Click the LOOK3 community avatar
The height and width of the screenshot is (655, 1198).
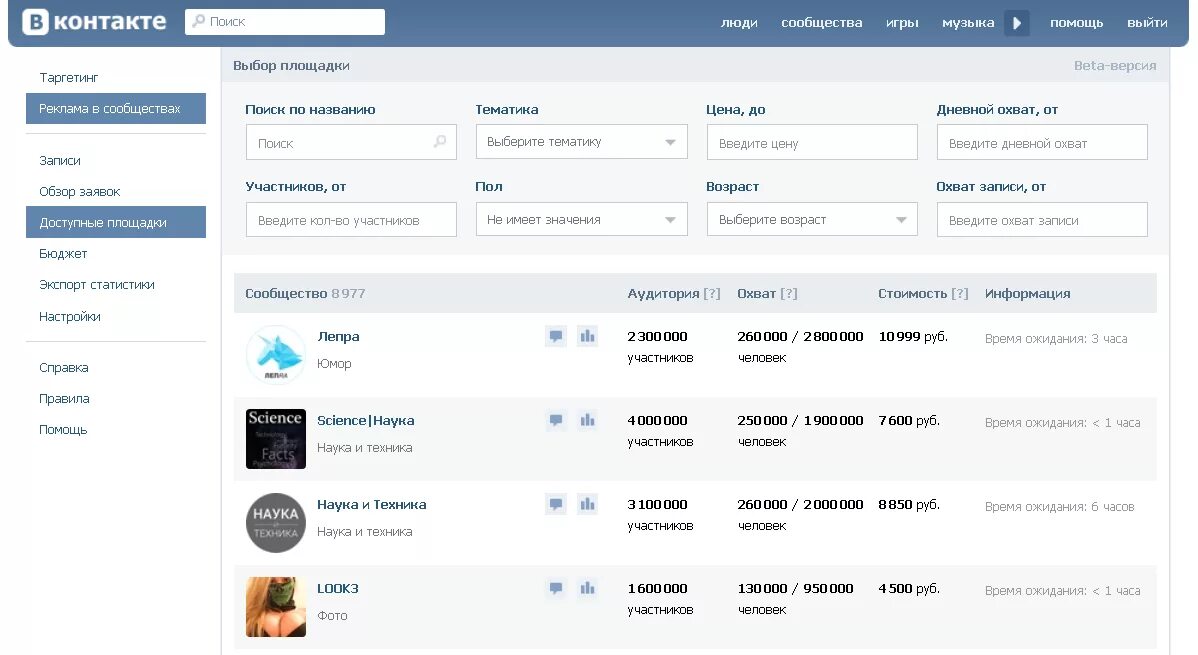click(x=276, y=607)
